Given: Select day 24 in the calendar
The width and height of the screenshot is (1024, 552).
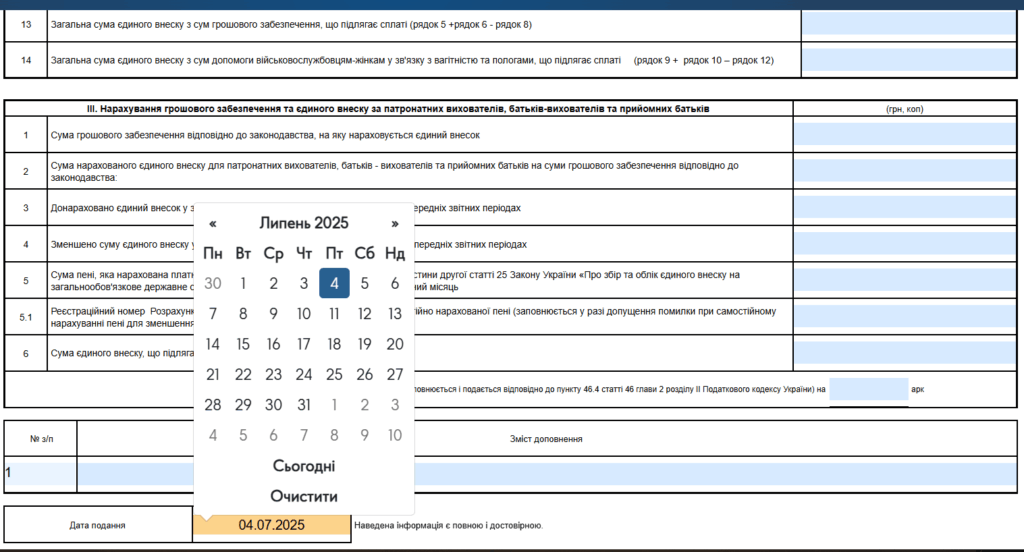Looking at the screenshot, I should point(304,374).
